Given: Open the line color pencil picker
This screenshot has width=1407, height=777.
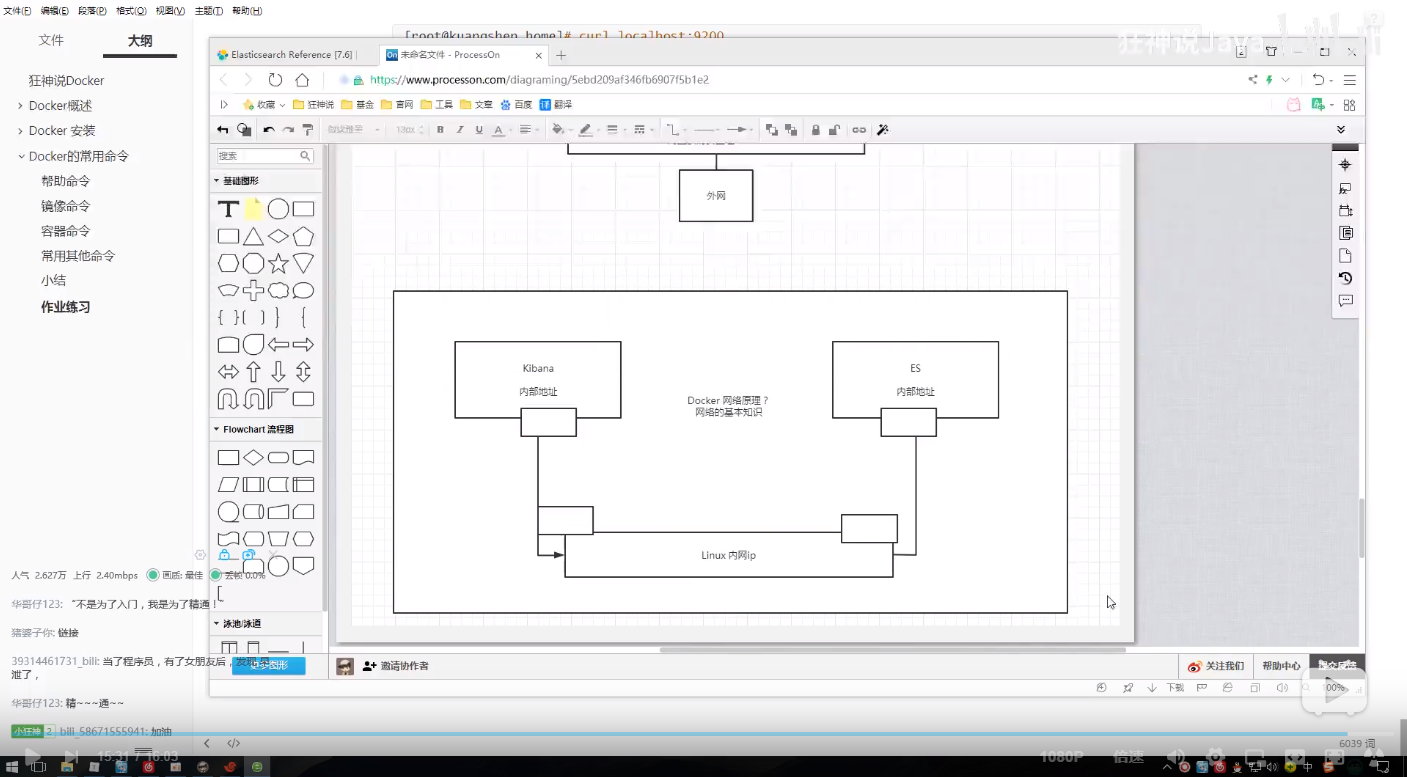Looking at the screenshot, I should tap(587, 130).
